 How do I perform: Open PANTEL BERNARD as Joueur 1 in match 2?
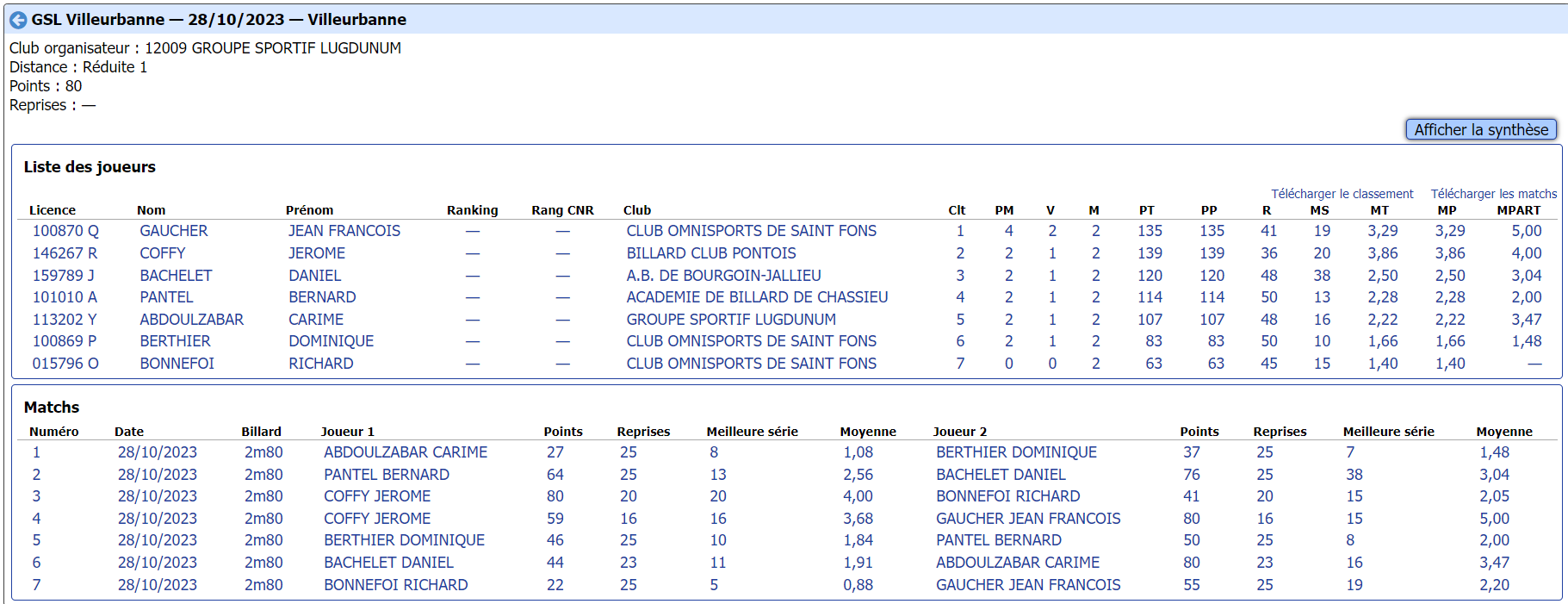pyautogui.click(x=387, y=475)
